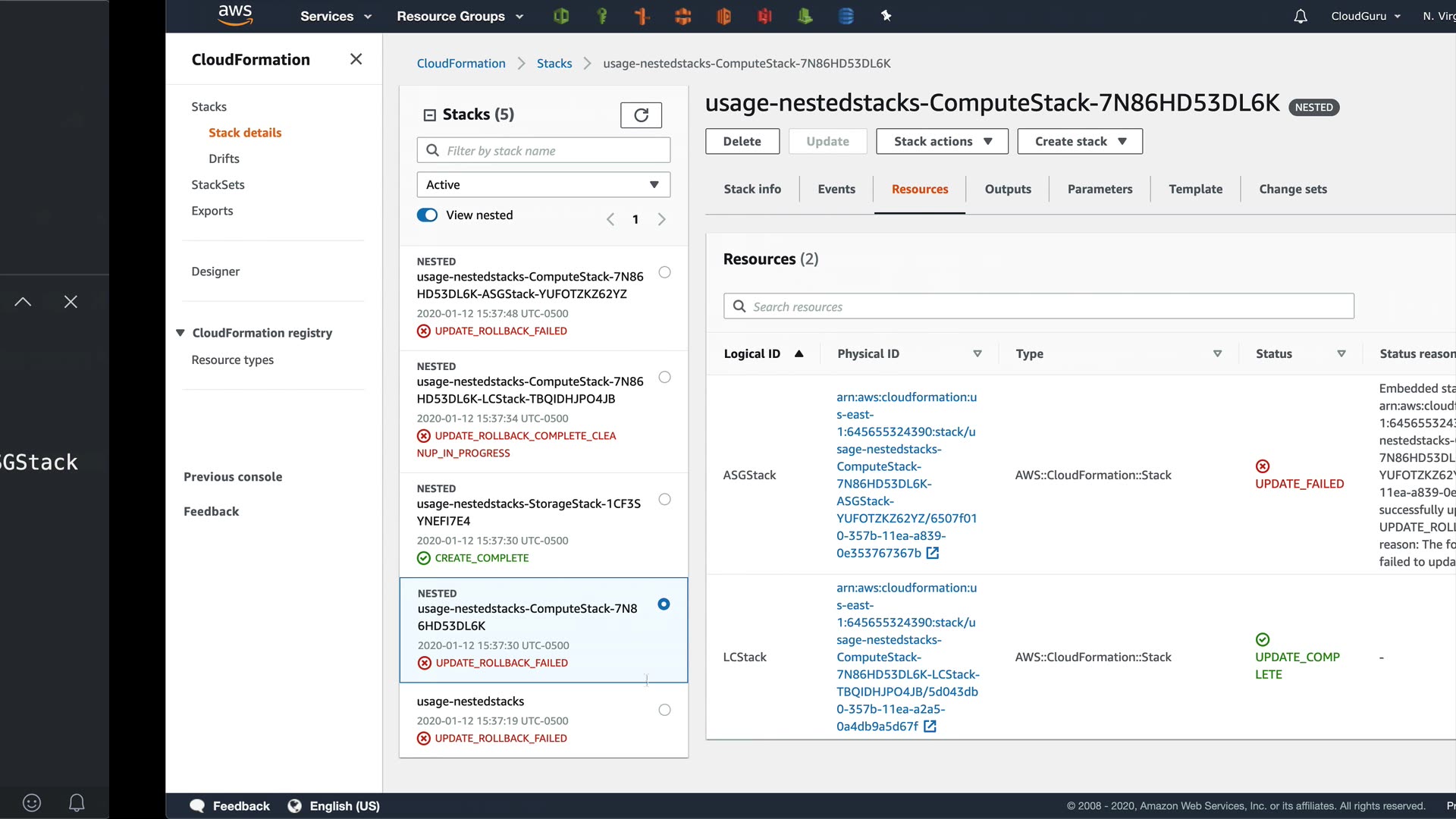Toggle the View nested switch off
The height and width of the screenshot is (819, 1456).
click(428, 215)
